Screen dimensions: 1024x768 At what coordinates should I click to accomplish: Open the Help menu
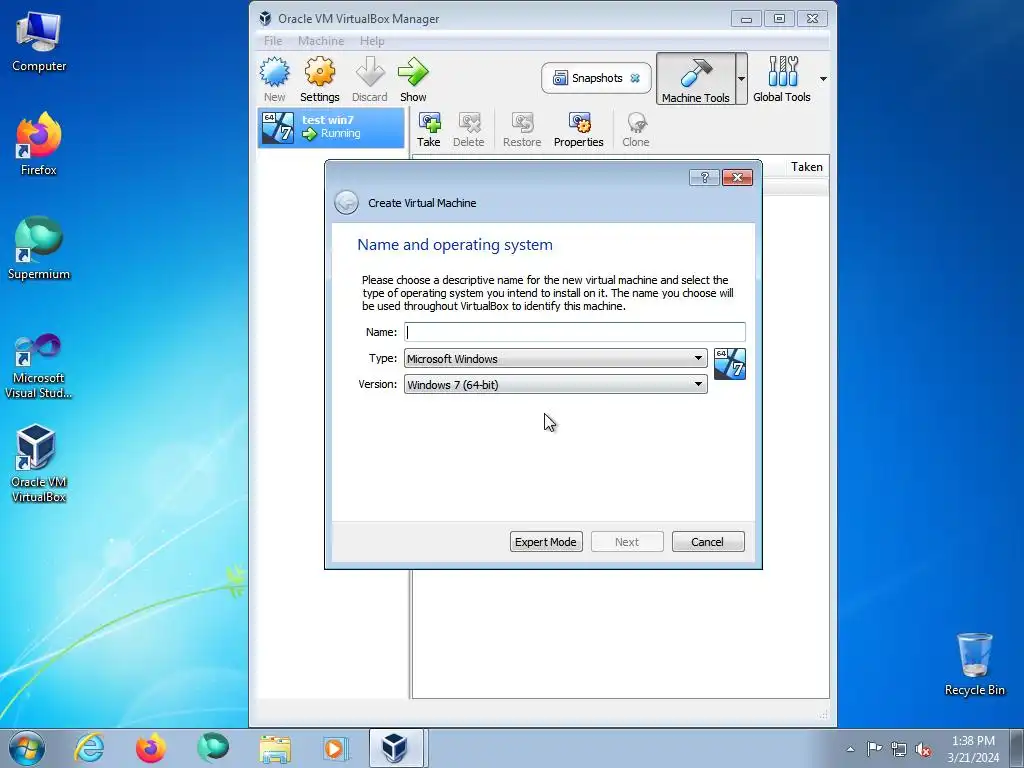tap(372, 40)
